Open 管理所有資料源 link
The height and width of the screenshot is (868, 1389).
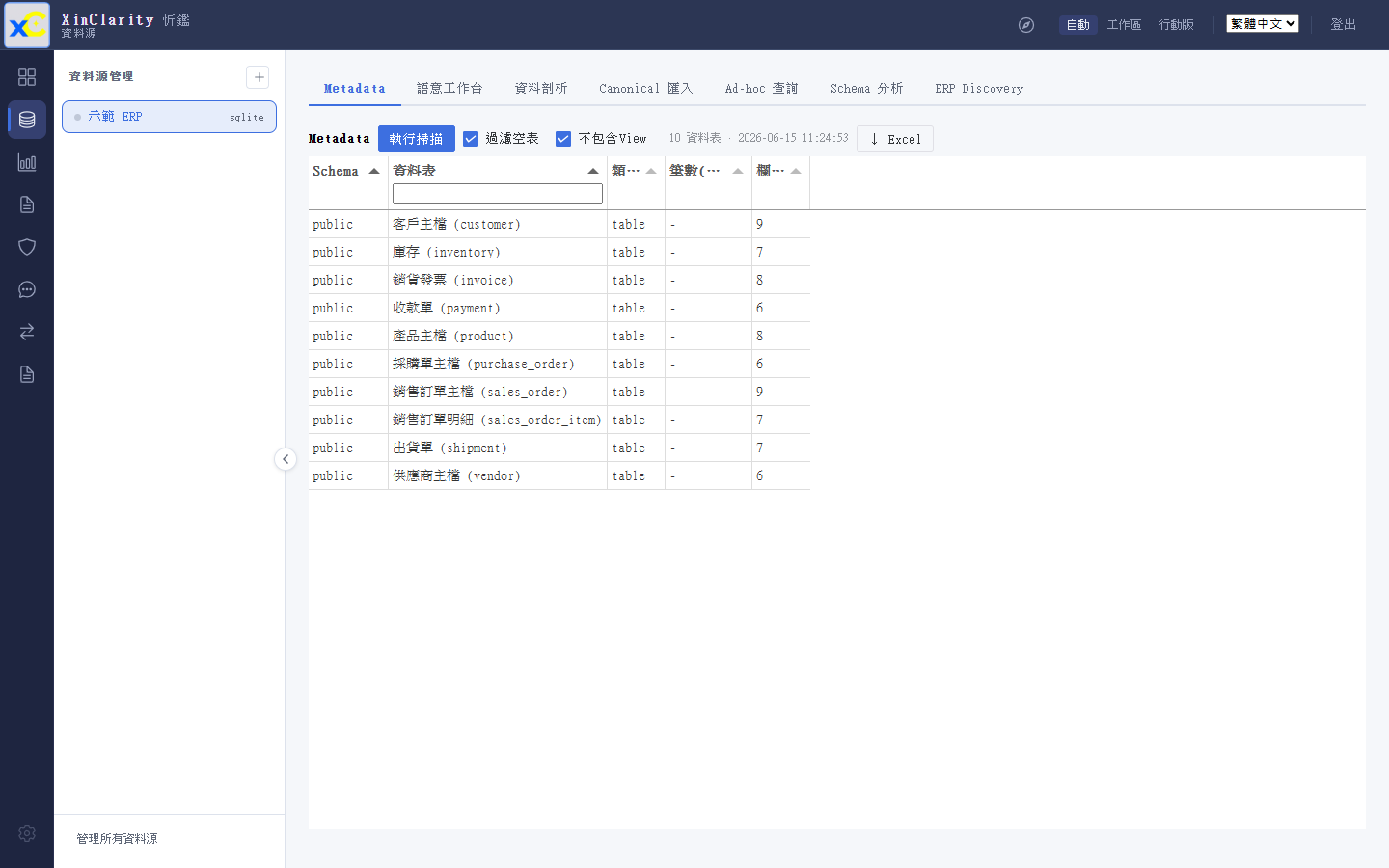(x=117, y=839)
